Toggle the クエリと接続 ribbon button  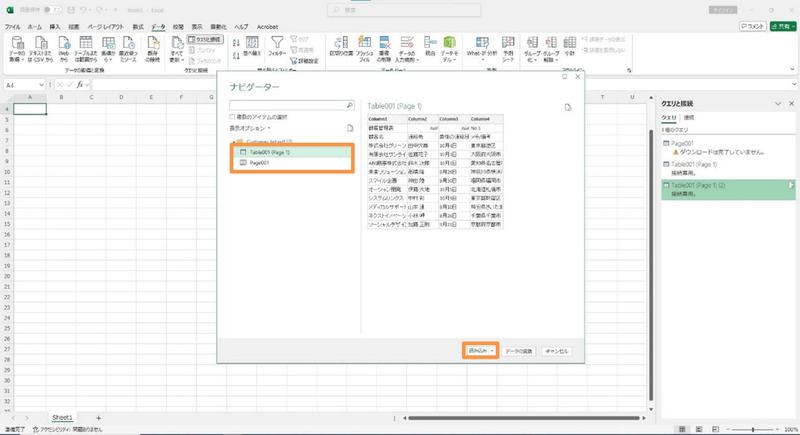point(206,39)
